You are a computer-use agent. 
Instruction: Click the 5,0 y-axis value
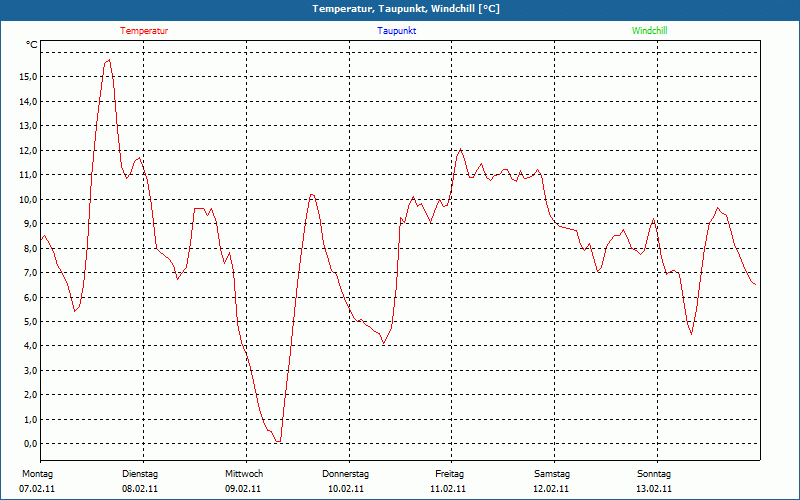pyautogui.click(x=30, y=321)
